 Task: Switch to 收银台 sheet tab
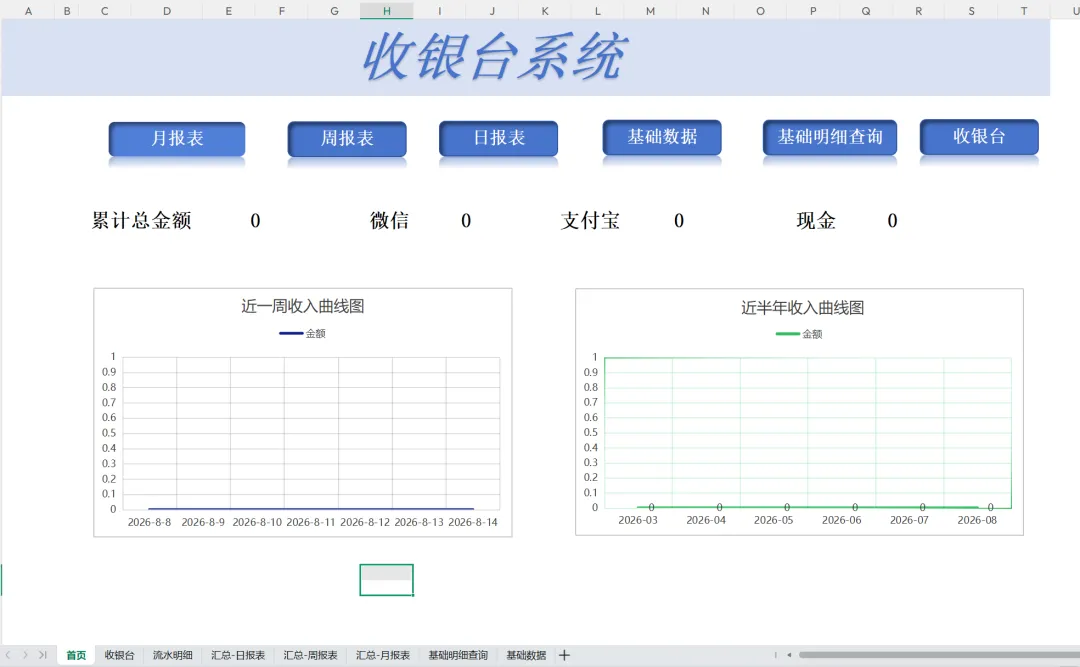pos(119,655)
